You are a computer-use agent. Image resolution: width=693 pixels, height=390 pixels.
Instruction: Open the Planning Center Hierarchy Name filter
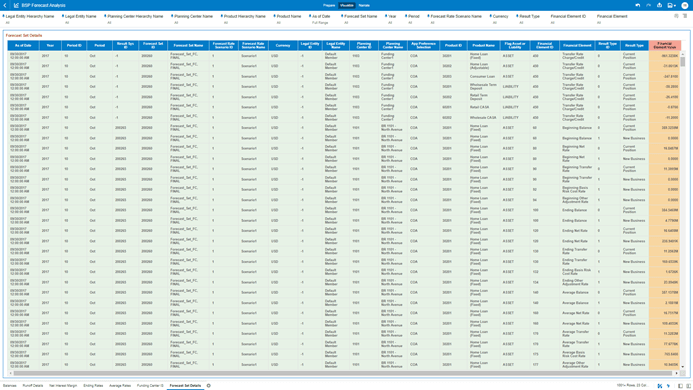(134, 19)
